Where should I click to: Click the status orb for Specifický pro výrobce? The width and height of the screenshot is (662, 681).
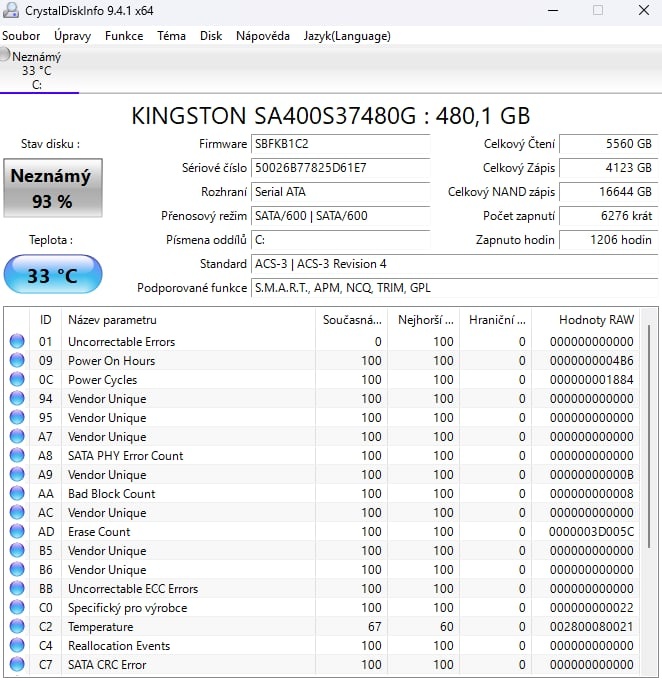(17, 608)
